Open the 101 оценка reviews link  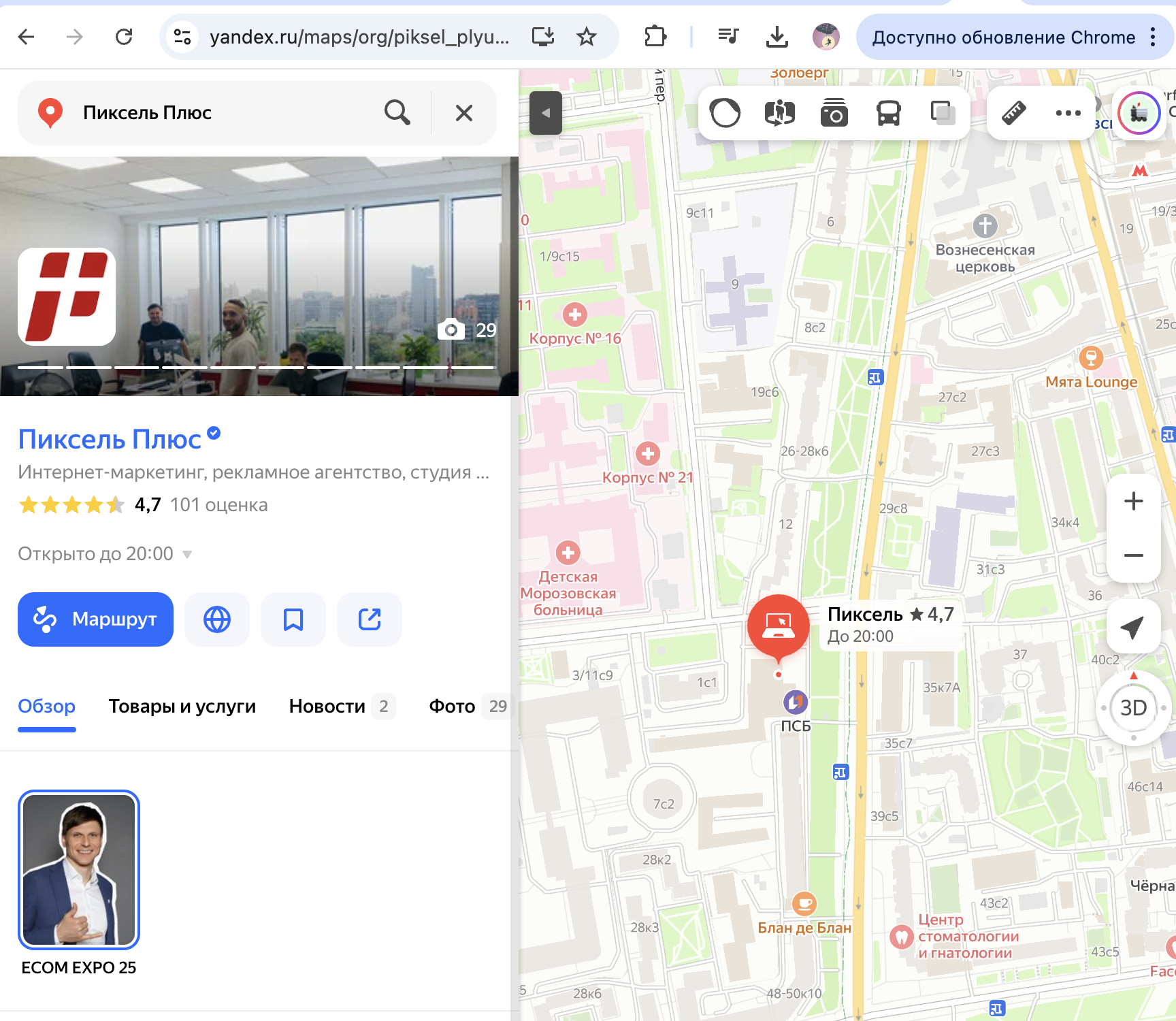[x=219, y=505]
